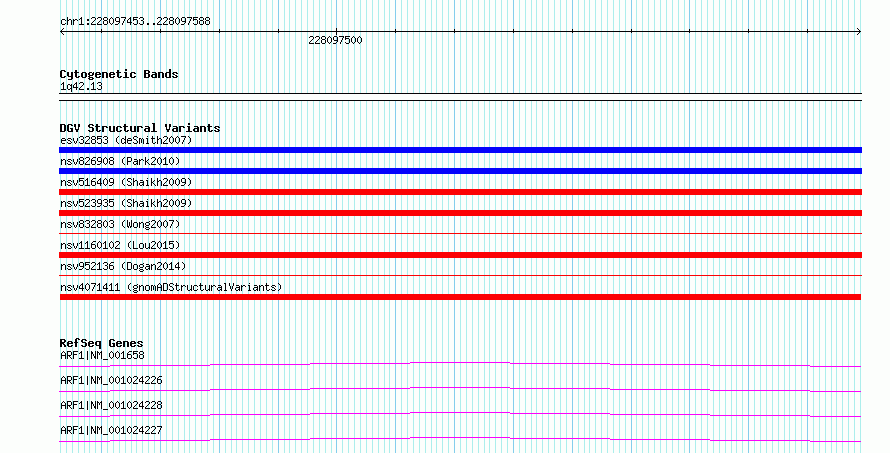Open the nsv832803 (Wong2007) variant label
This screenshot has height=453, width=890.
coord(120,224)
